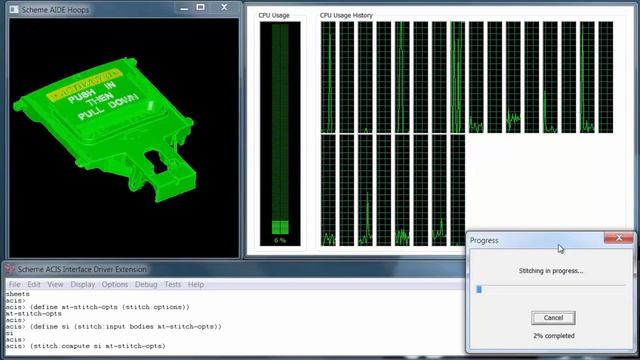Close the Scheme AIDE Hoops window
This screenshot has height=360, width=640.
click(224, 7)
